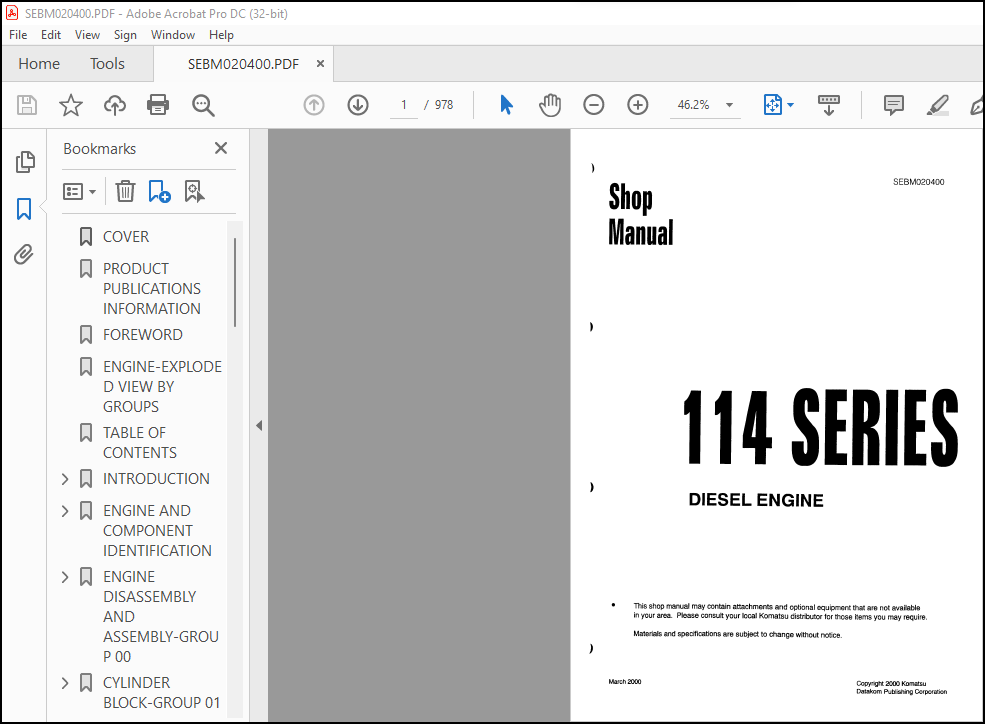Expand the INTRODUCTION bookmark
This screenshot has width=985, height=724.
click(65, 479)
